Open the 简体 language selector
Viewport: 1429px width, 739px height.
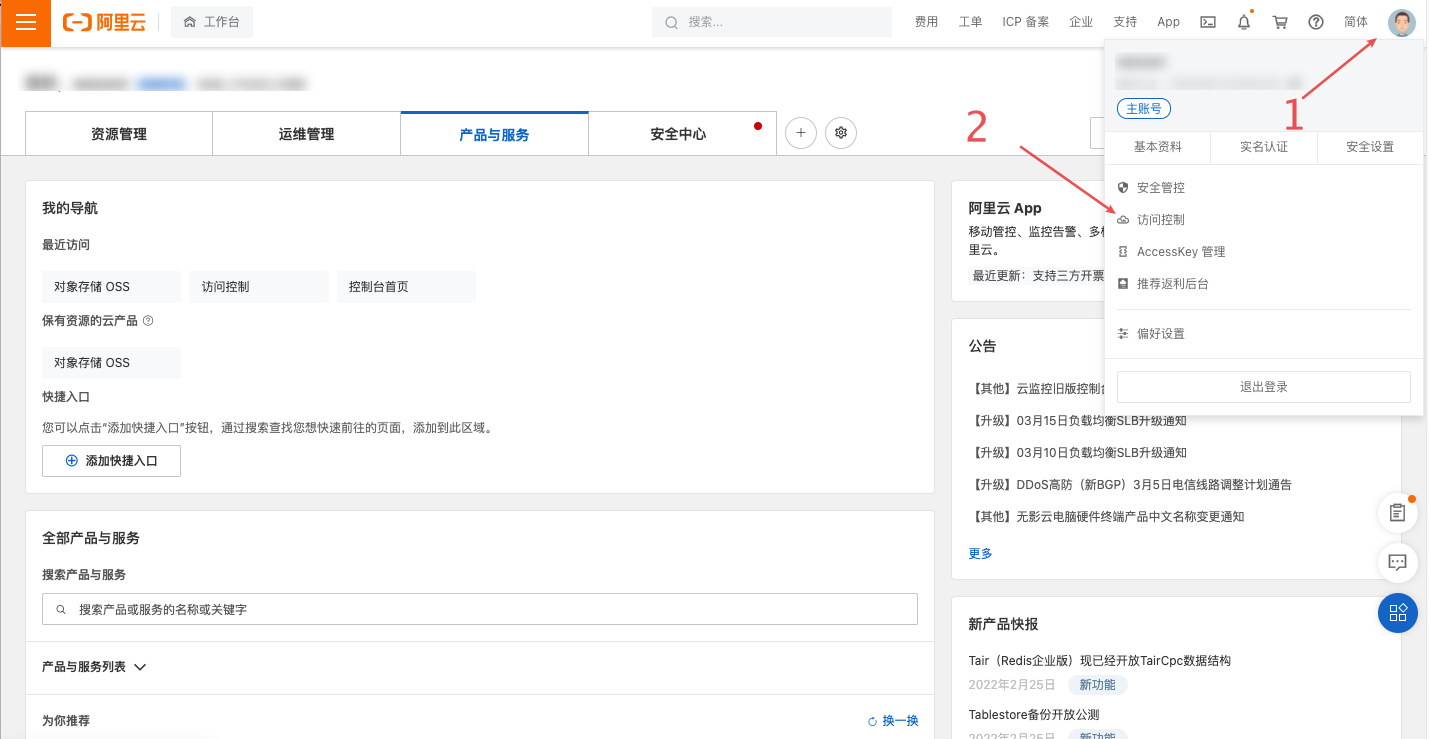click(x=1356, y=21)
